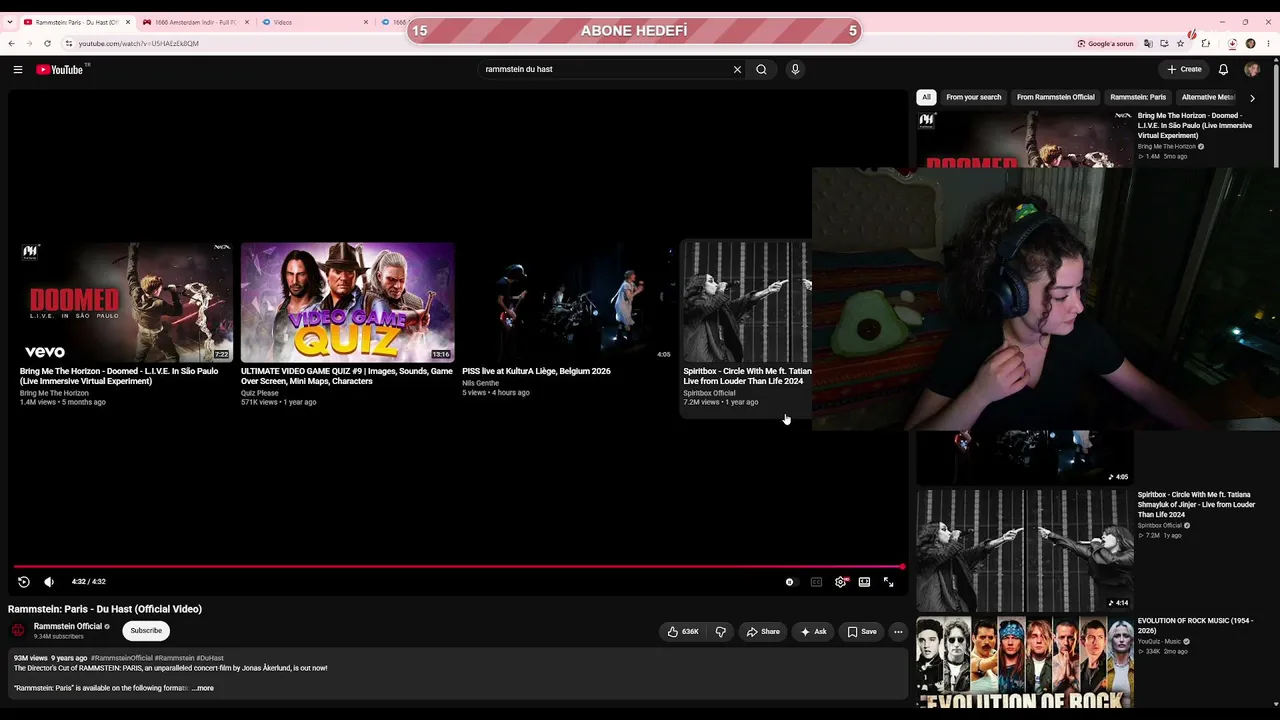This screenshot has height=720, width=1280.
Task: Click the browser address bar URL
Action: [x=139, y=44]
